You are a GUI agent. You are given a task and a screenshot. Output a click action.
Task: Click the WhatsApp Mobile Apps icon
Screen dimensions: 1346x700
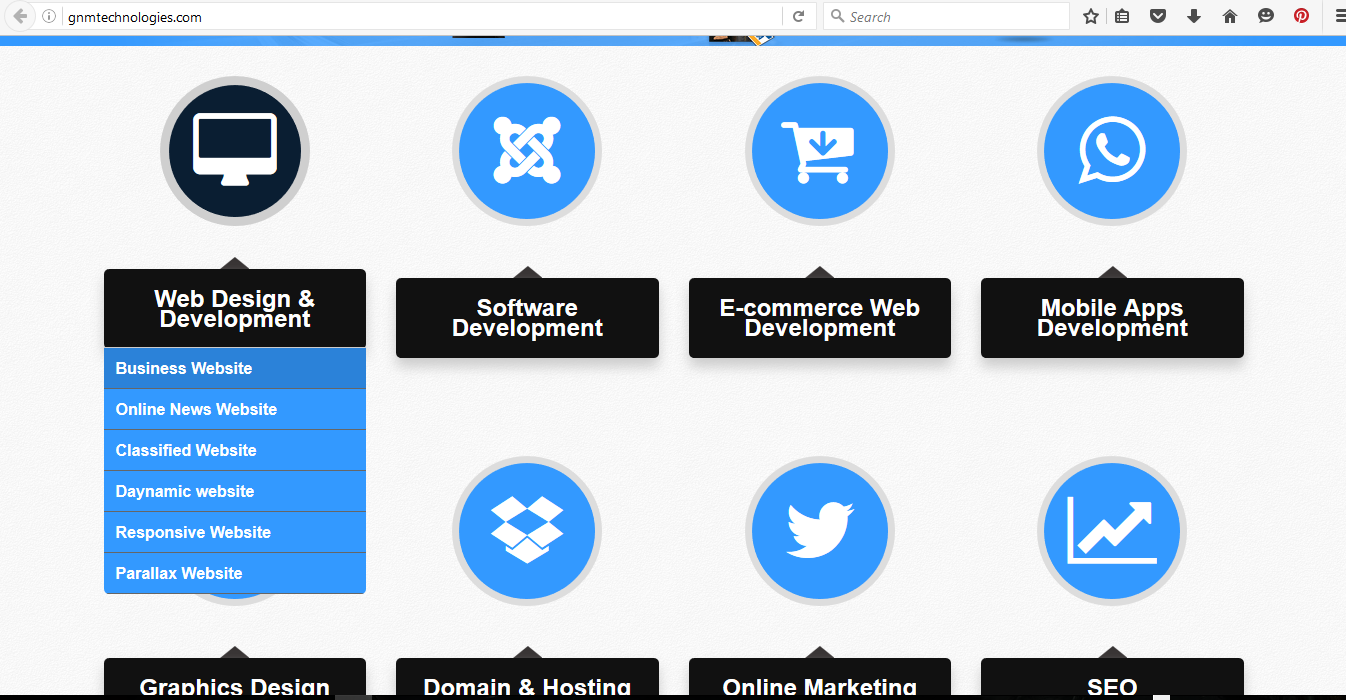pos(1112,150)
